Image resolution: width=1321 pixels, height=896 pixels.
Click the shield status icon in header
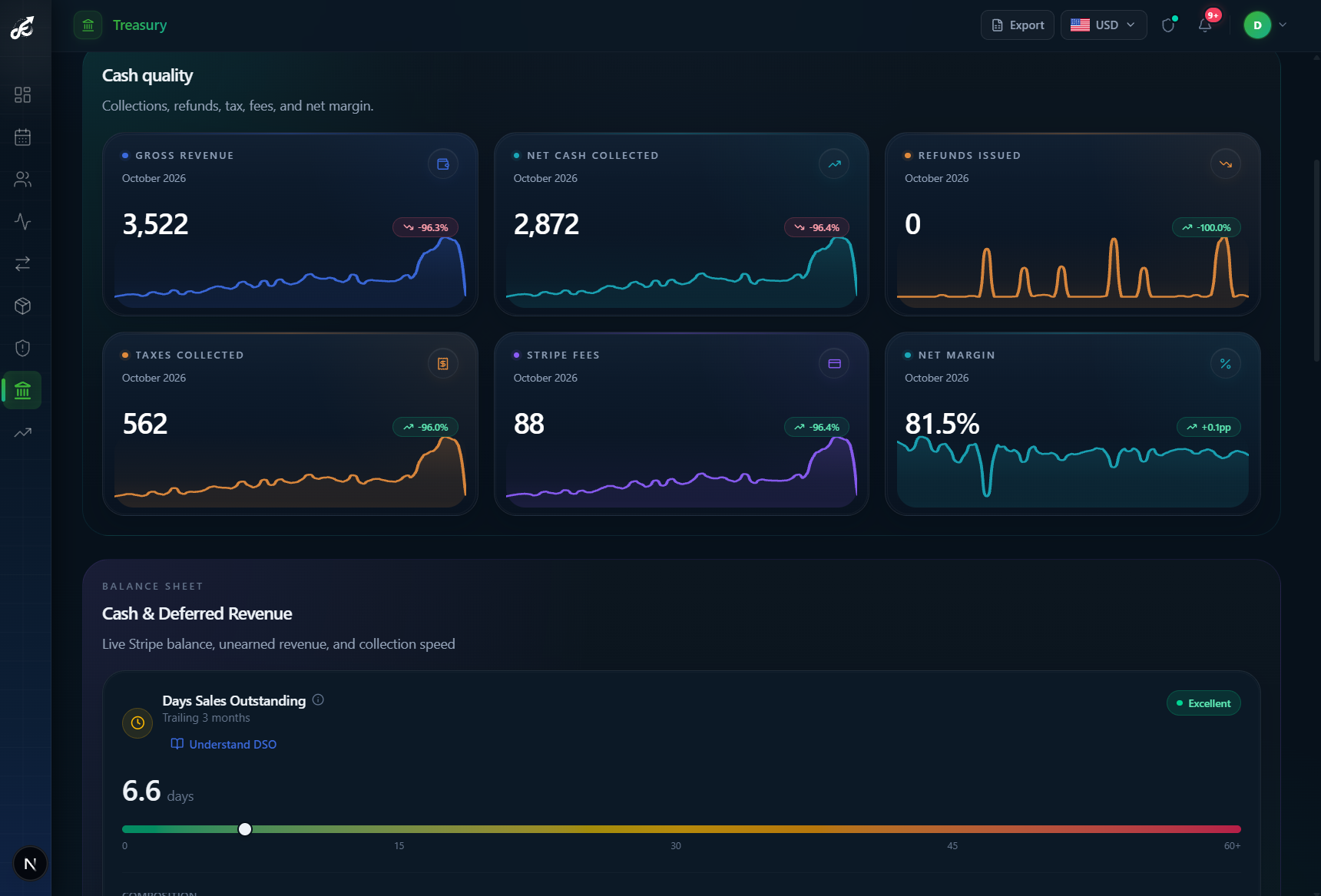tap(1168, 25)
